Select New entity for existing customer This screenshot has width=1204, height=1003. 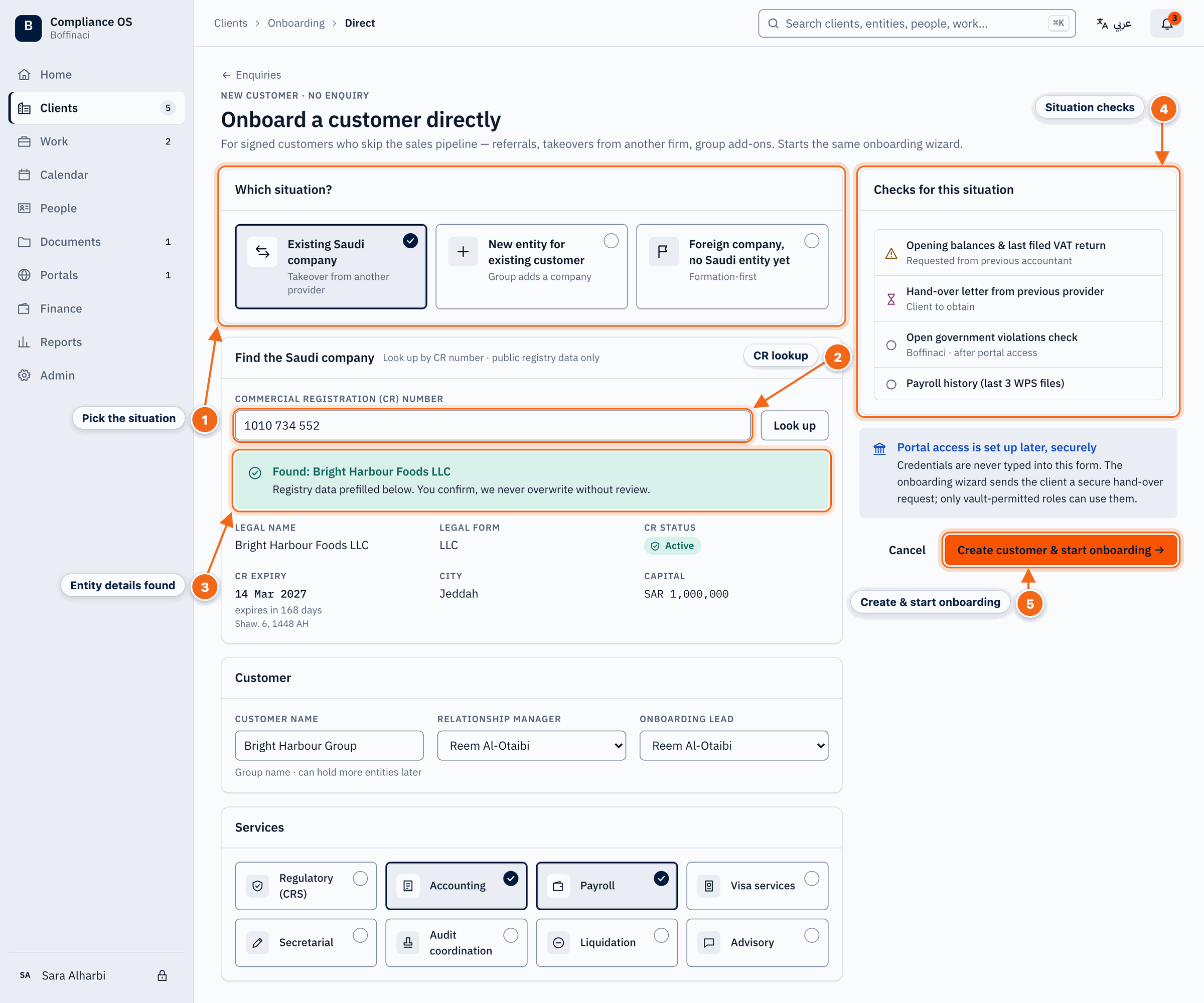[x=531, y=266]
